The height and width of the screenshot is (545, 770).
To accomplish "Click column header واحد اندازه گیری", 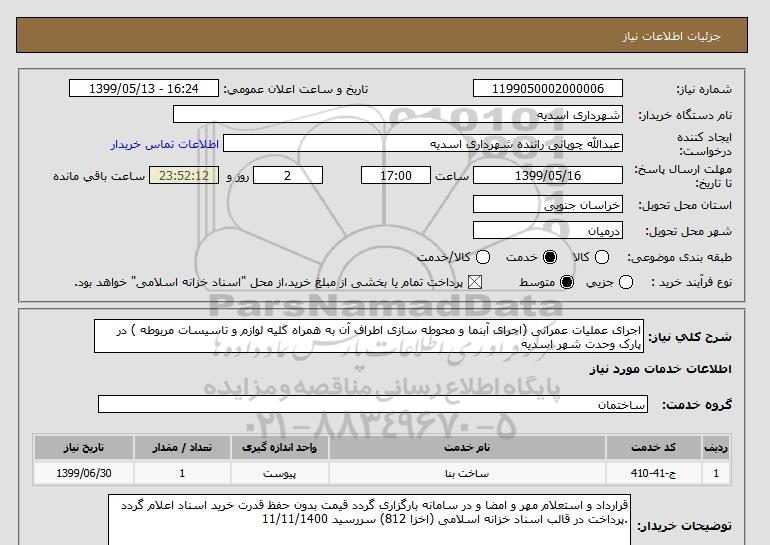I will point(279,447).
